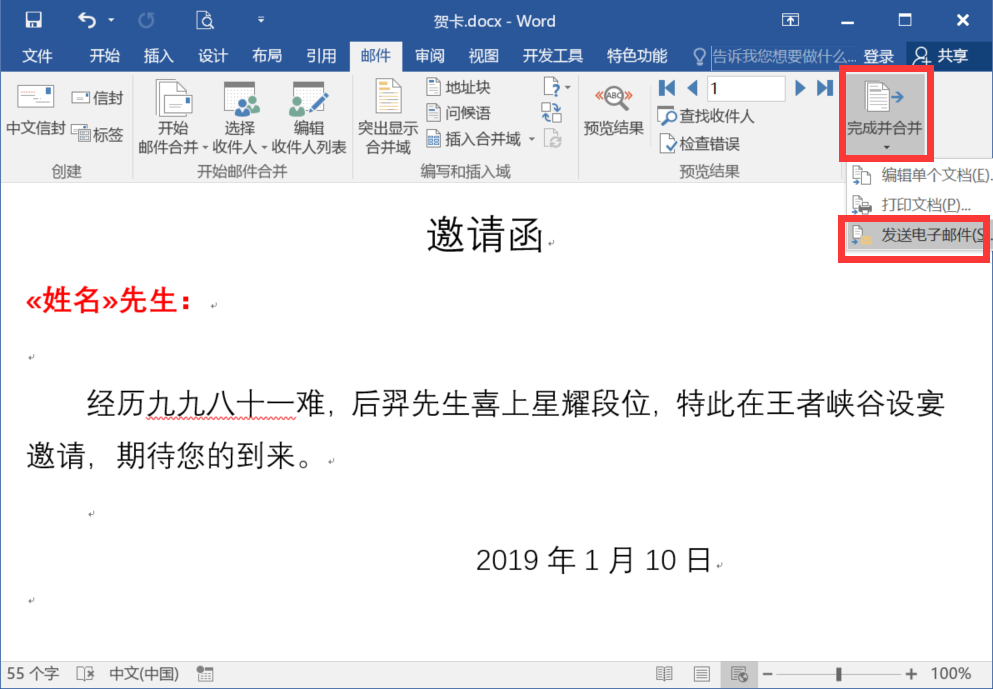Open Ribbon Display Options
The width and height of the screenshot is (993, 689).
[x=790, y=20]
